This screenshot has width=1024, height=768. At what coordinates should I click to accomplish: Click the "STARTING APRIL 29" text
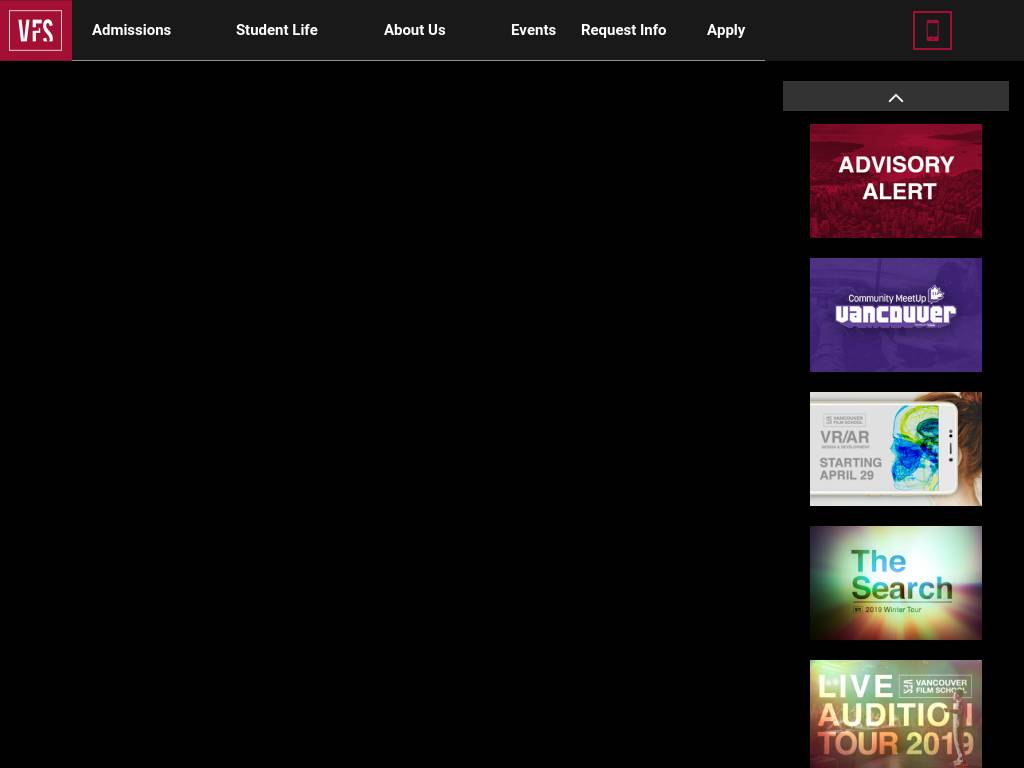850,469
